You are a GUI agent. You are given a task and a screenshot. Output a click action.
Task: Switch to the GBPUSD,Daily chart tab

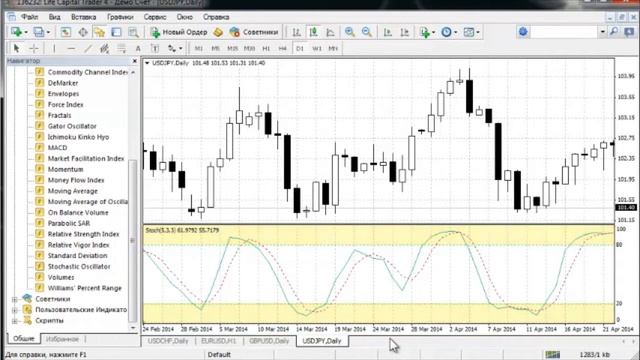(269, 341)
